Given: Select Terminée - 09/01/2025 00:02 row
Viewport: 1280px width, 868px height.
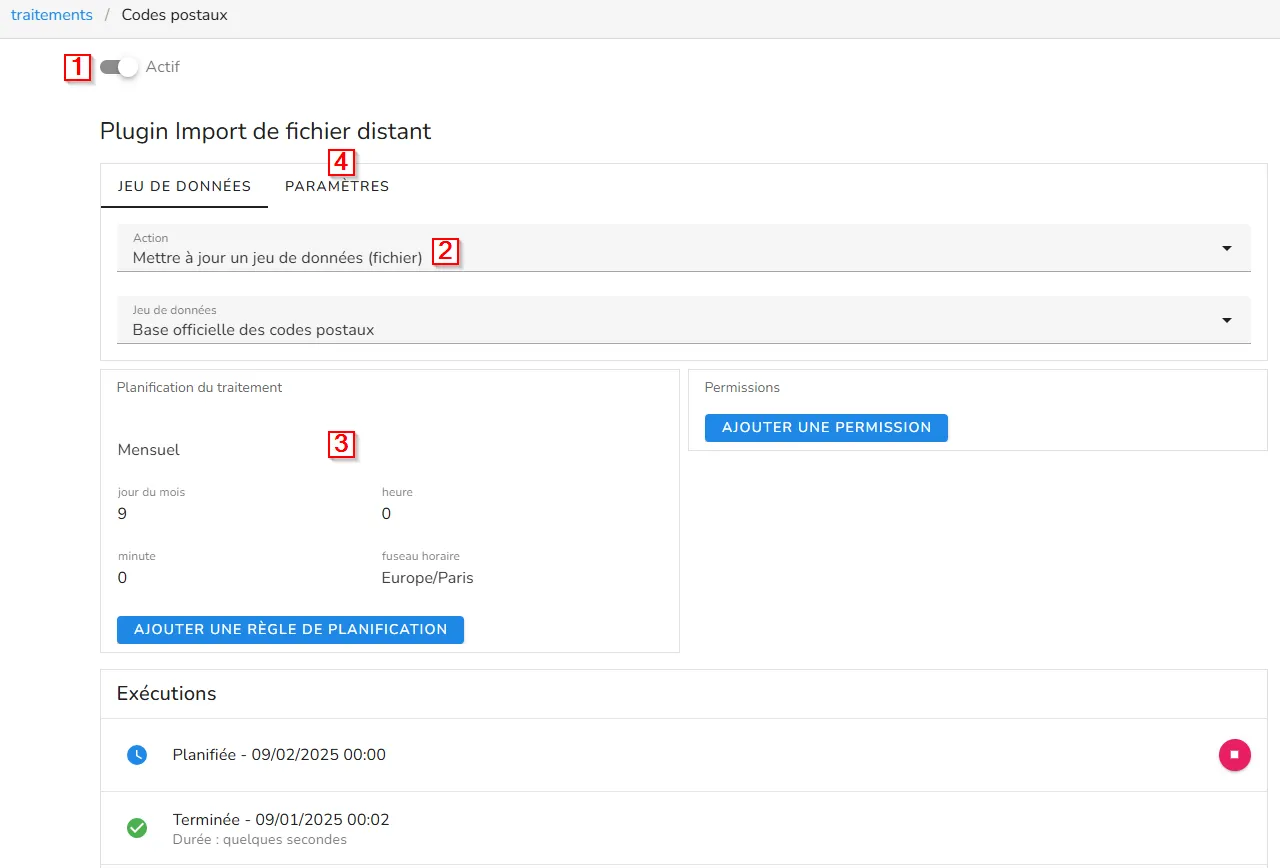Looking at the screenshot, I should point(684,828).
